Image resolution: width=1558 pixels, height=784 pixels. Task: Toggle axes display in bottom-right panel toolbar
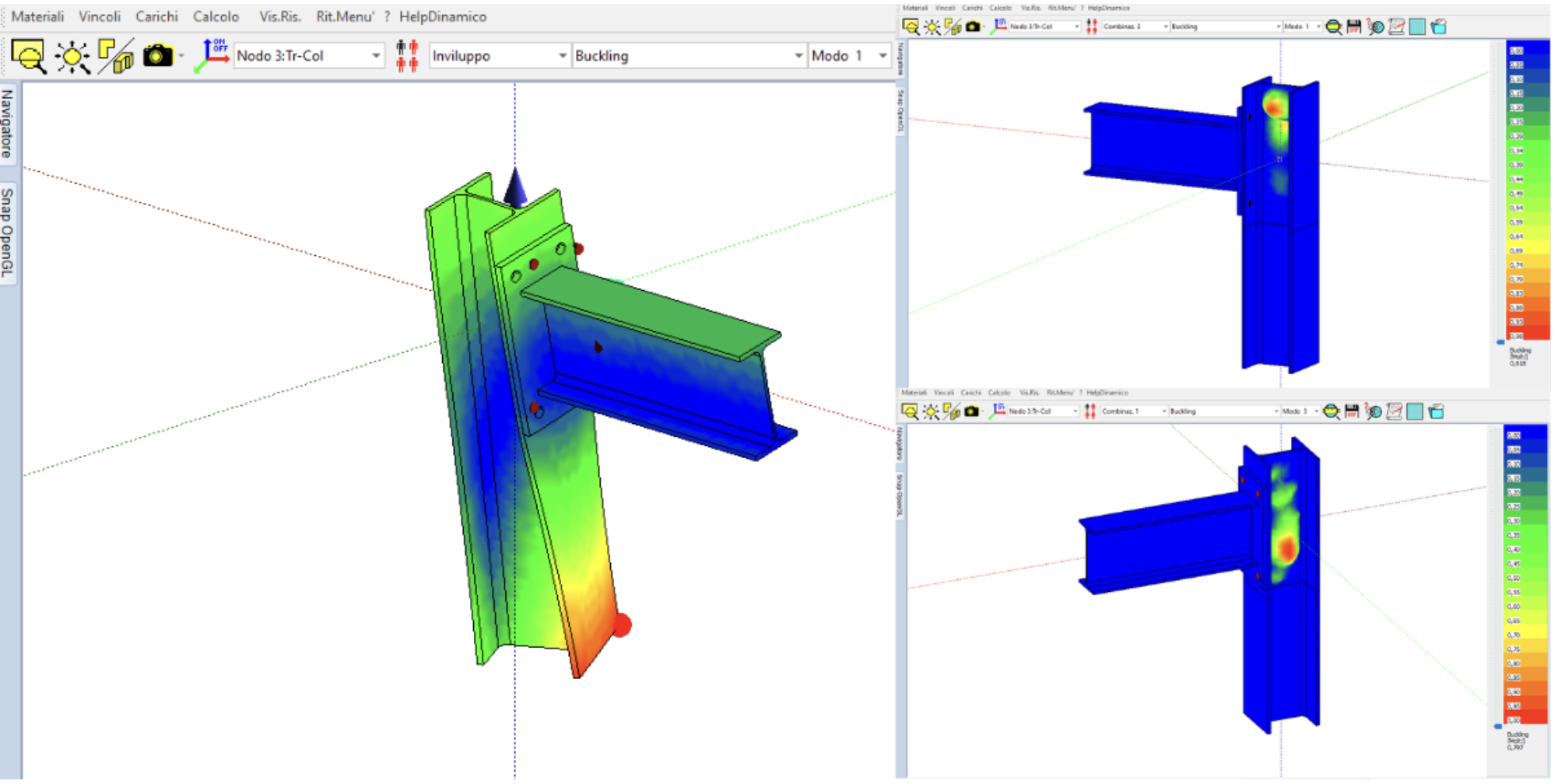(x=998, y=411)
